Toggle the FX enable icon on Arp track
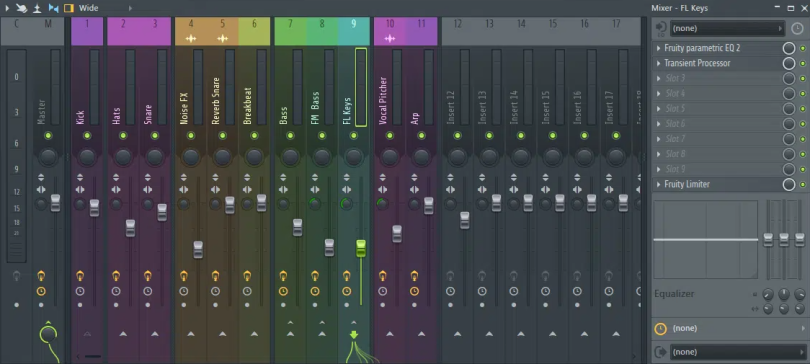 pos(414,276)
